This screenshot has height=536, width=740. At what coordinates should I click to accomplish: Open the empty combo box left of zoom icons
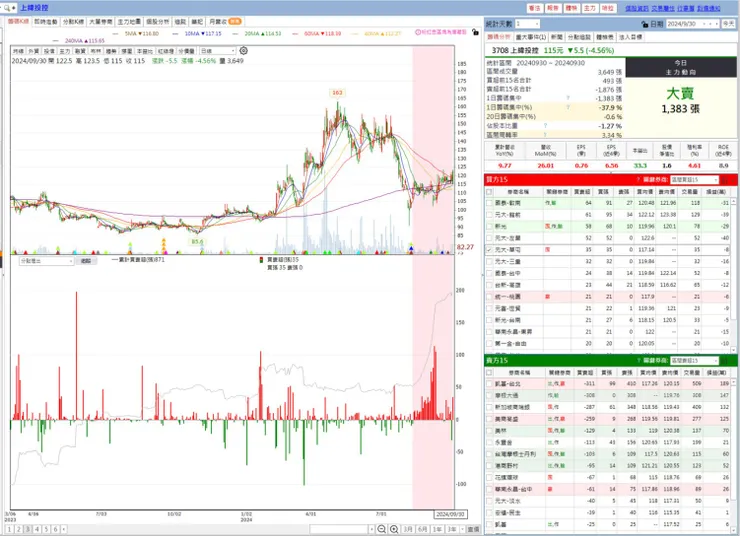[x=342, y=529]
